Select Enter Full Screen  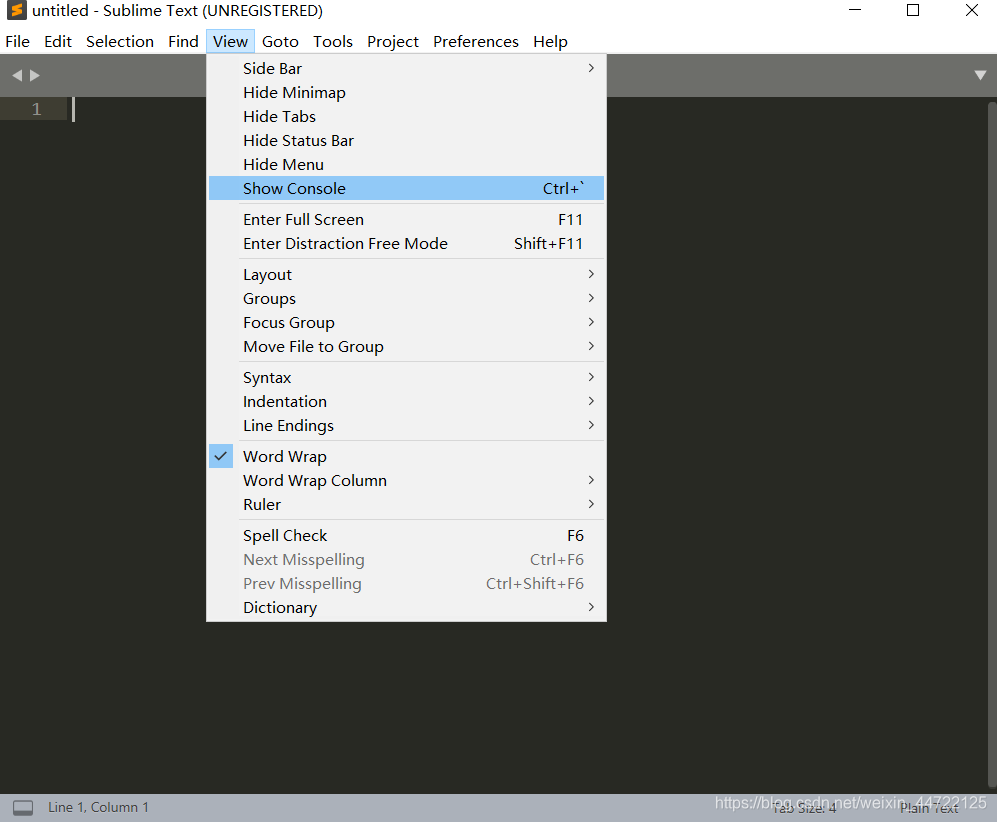pyautogui.click(x=406, y=219)
